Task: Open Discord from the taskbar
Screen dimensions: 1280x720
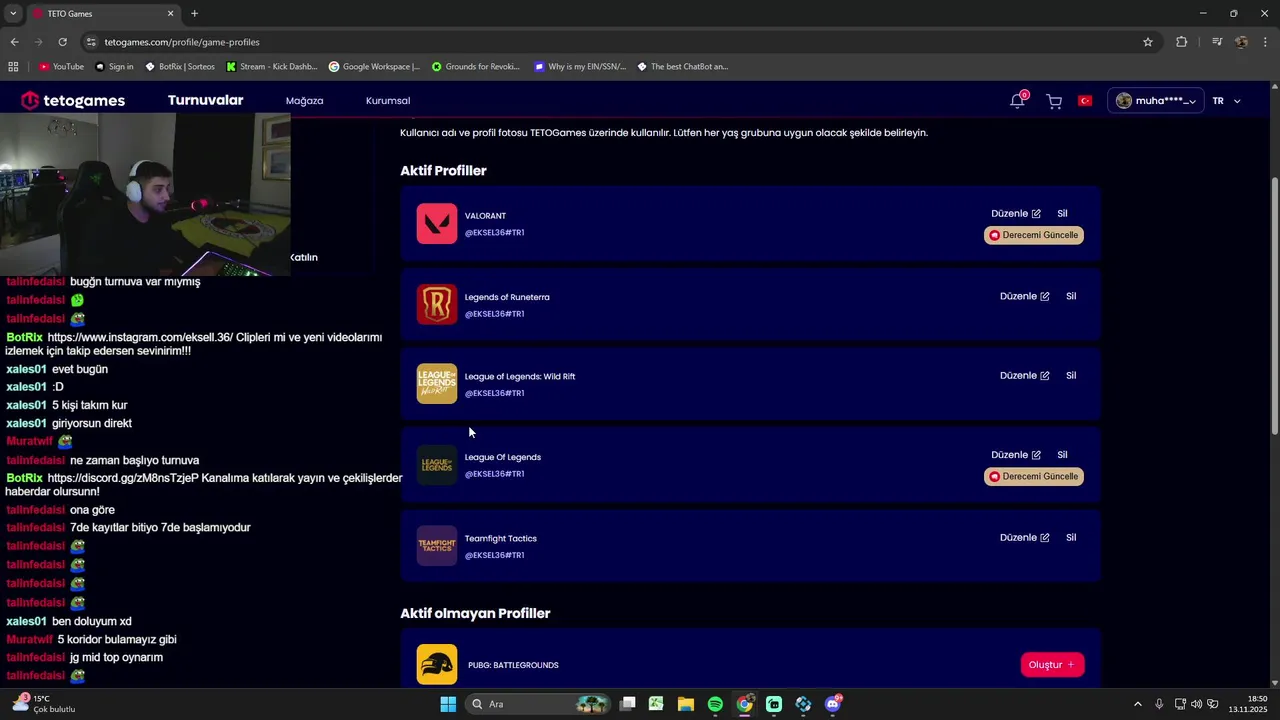Action: (x=833, y=704)
